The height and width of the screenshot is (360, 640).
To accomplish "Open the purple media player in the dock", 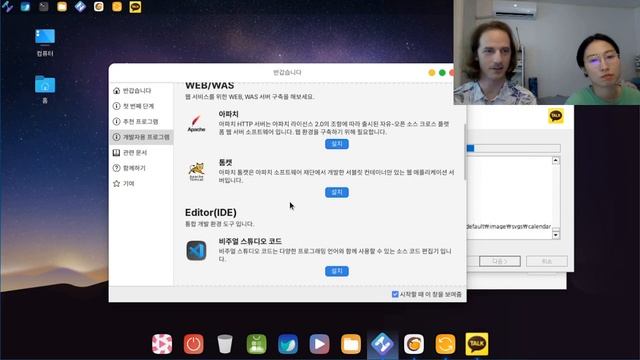I will [319, 344].
